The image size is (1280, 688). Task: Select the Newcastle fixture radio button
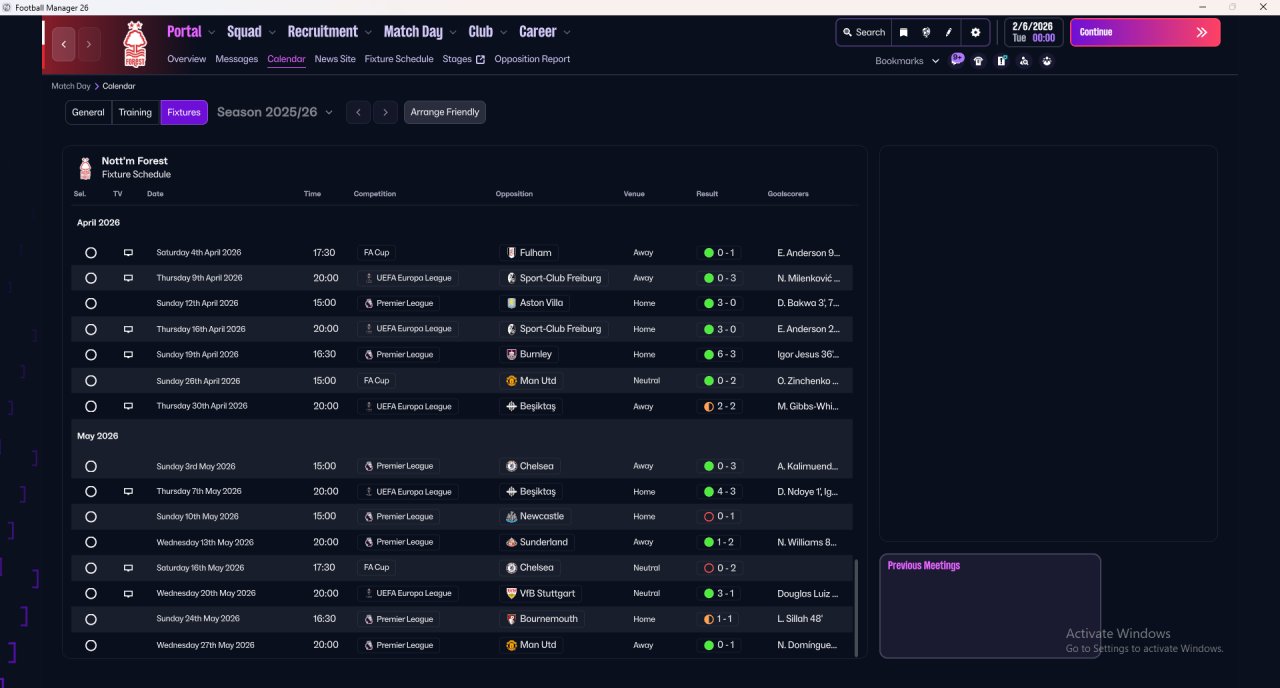[91, 517]
